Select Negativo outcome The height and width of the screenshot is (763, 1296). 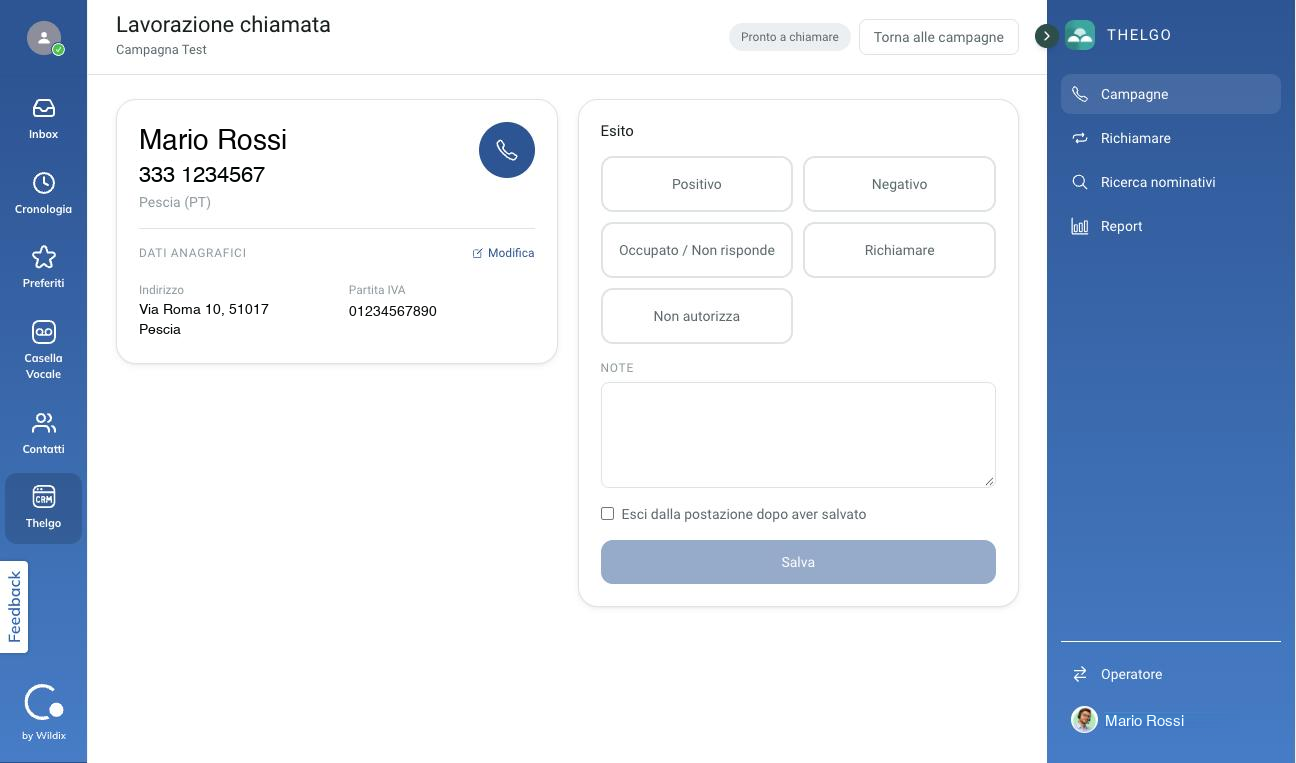[x=899, y=184]
